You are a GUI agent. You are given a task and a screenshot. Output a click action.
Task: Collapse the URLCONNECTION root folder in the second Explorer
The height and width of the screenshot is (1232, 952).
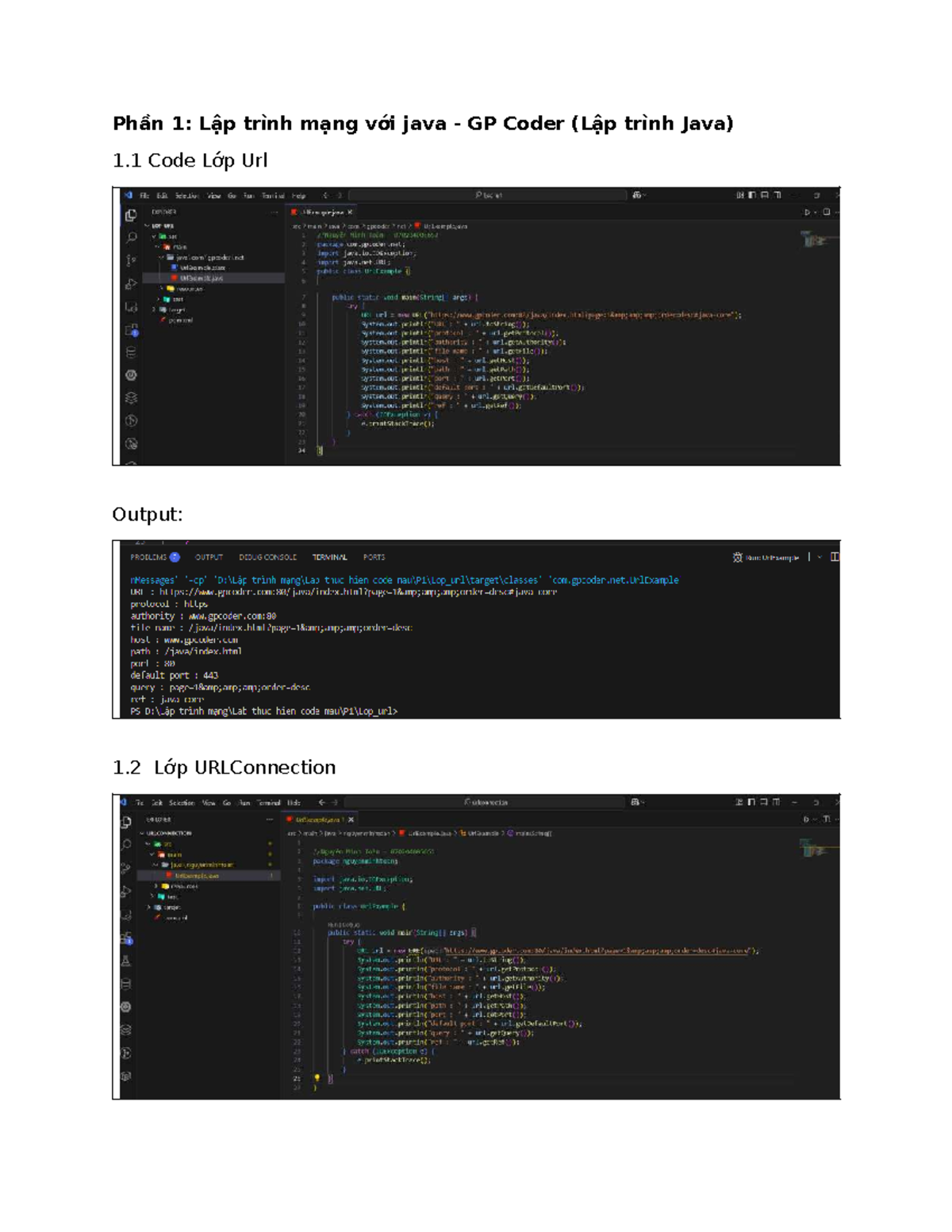click(x=143, y=834)
